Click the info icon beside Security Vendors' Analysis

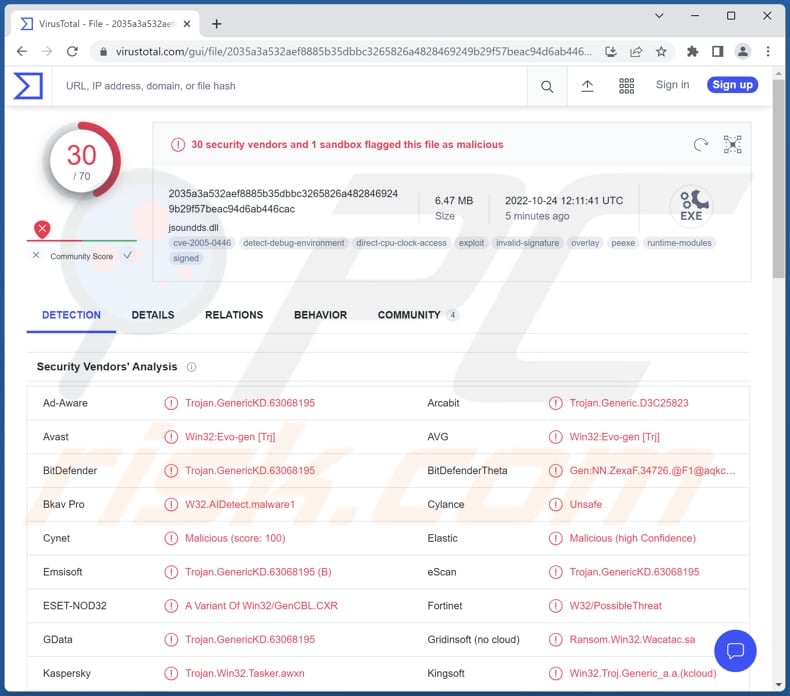[191, 367]
